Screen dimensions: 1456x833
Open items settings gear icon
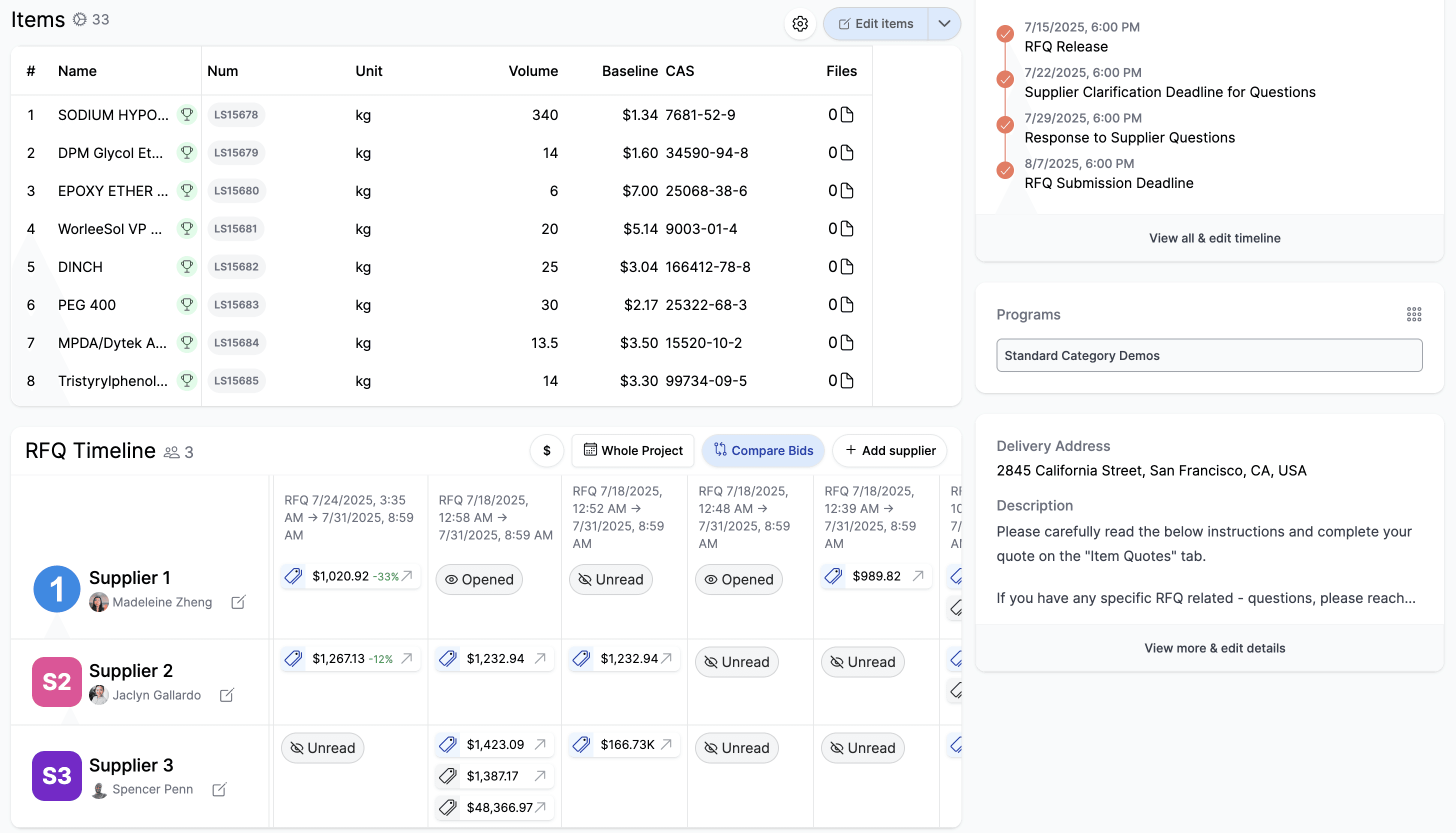coord(800,23)
